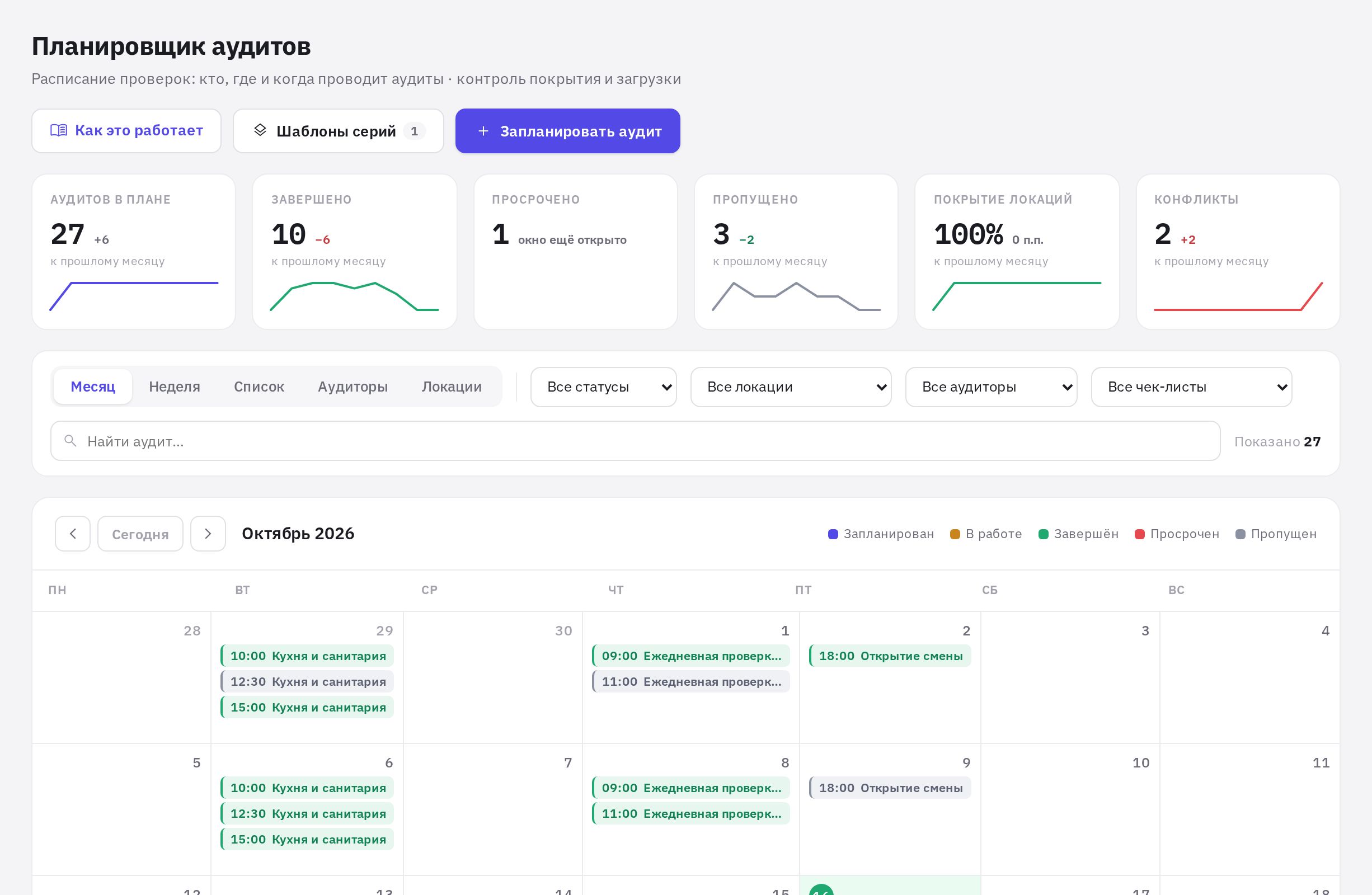Switch to the 'Список' view tab
Viewport: 1372px width, 895px height.
coord(259,387)
